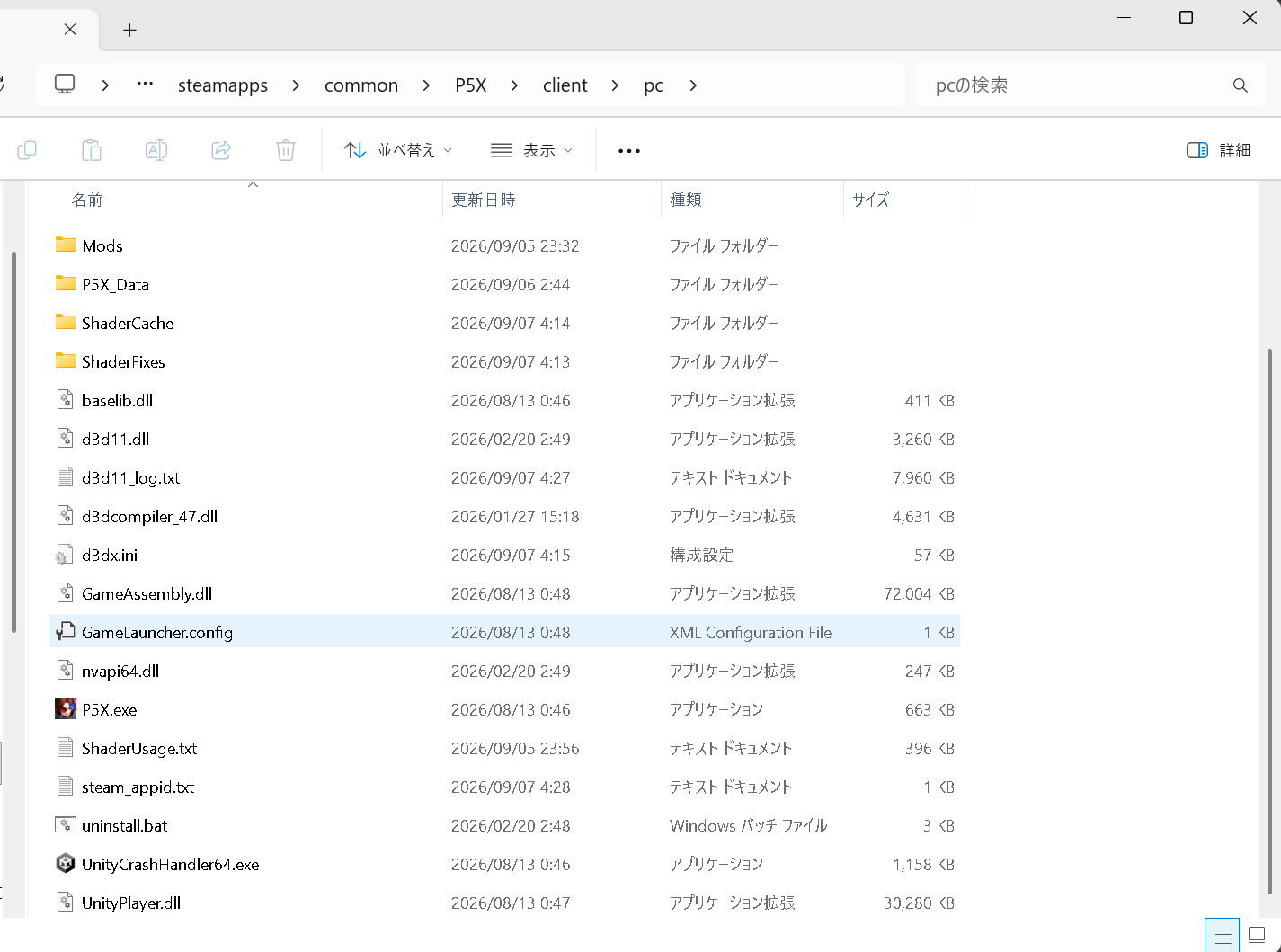Click the pcの検索 search field
Screen dimensions: 1281x952
(x=1089, y=85)
